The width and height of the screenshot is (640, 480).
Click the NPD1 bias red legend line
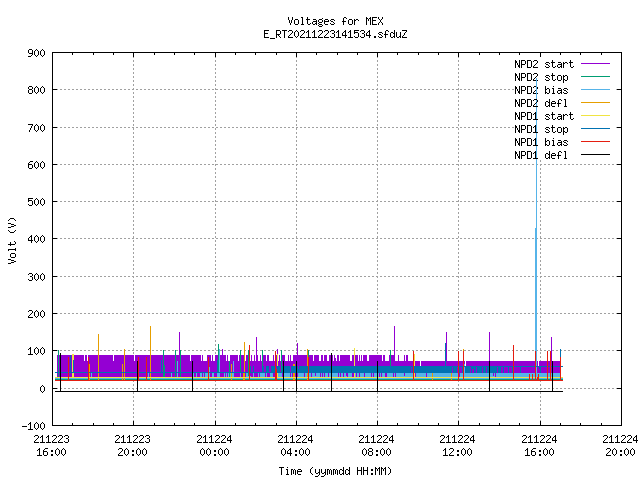(x=595, y=142)
